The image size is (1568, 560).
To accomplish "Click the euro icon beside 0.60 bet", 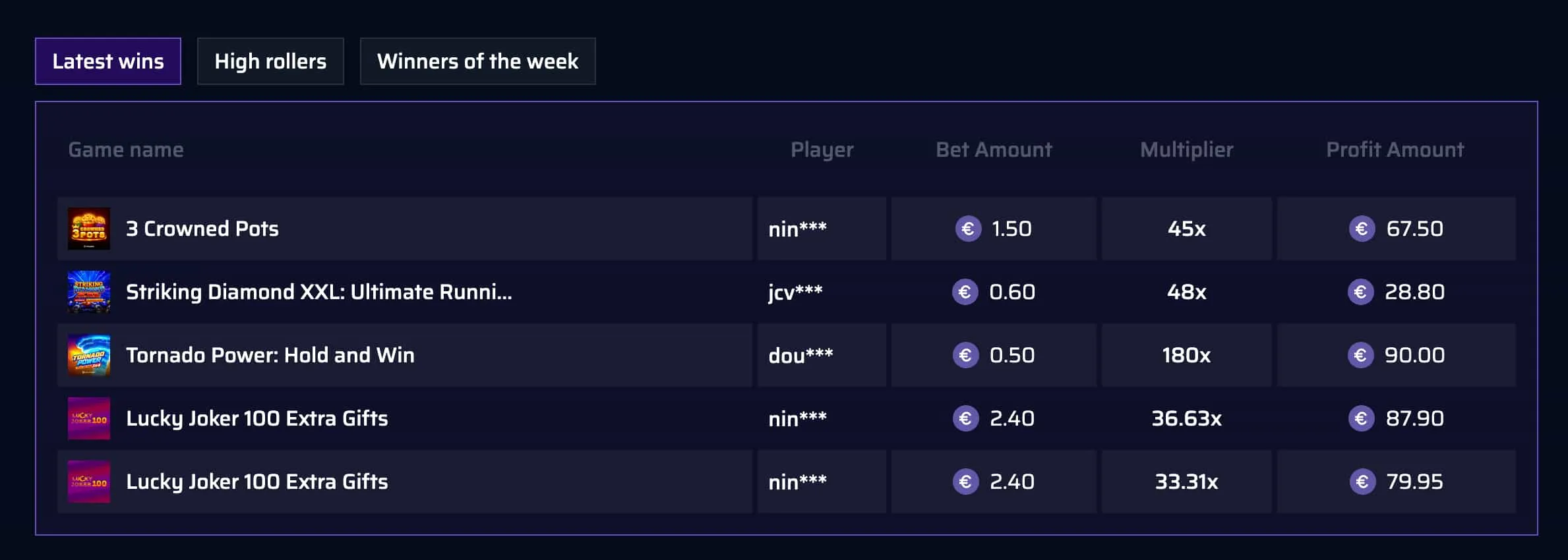I will (965, 292).
